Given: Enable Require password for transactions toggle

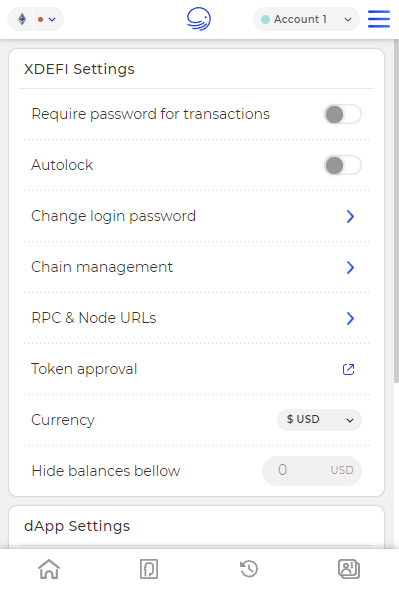Looking at the screenshot, I should [x=343, y=114].
